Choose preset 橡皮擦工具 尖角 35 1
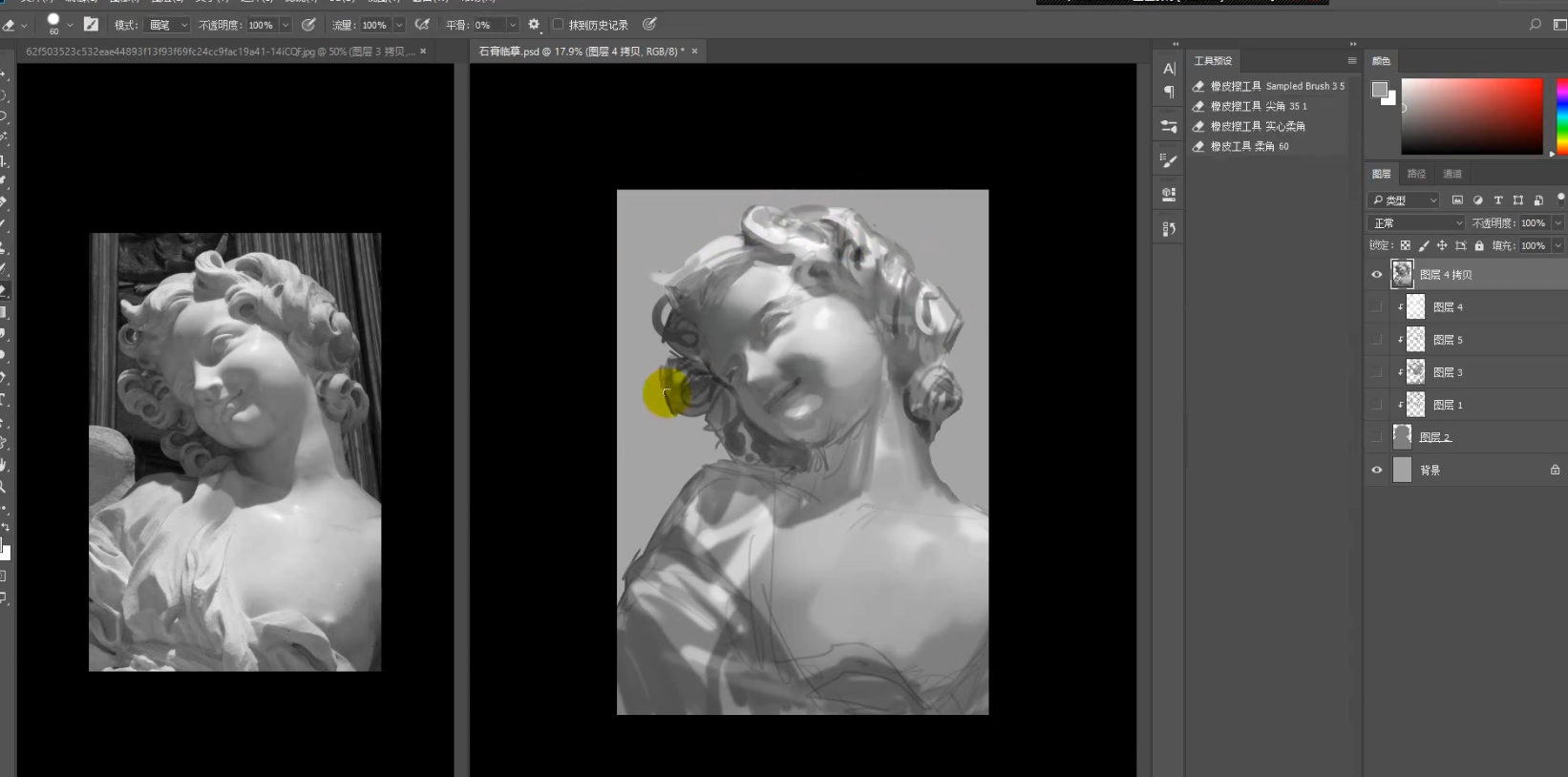Screen dimensions: 1568x777 click(1268, 106)
